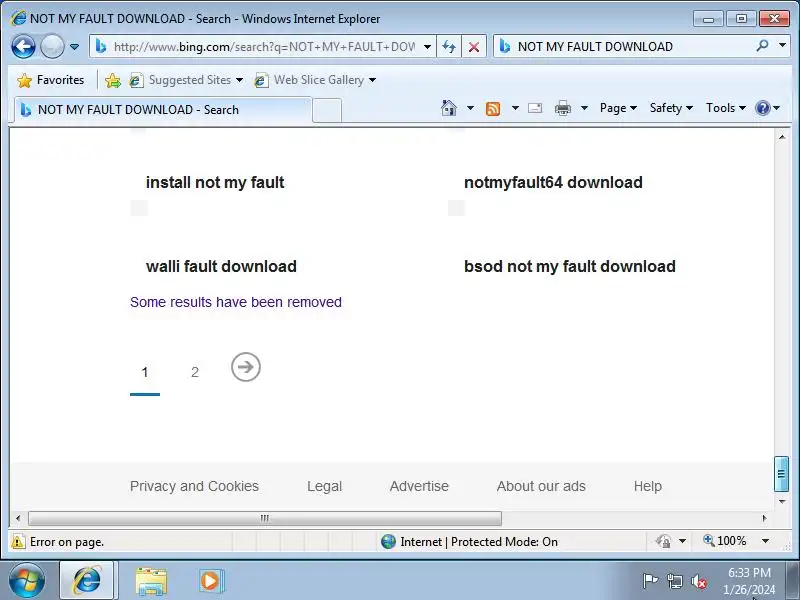Click the blue Help question mark icon
This screenshot has width=800, height=600.
click(x=763, y=108)
